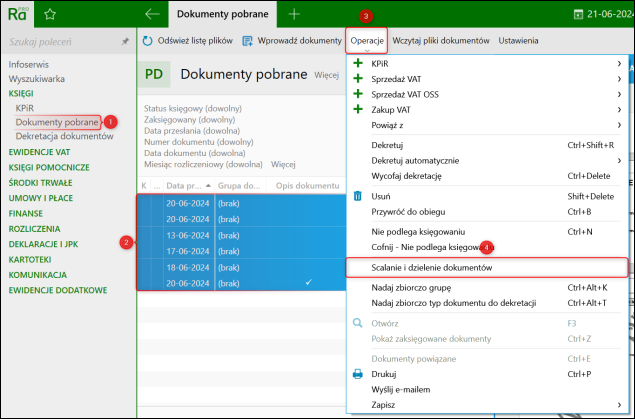Select the row dated 17-06-2024
Viewport: 635px width, 419px height.
coord(242,251)
